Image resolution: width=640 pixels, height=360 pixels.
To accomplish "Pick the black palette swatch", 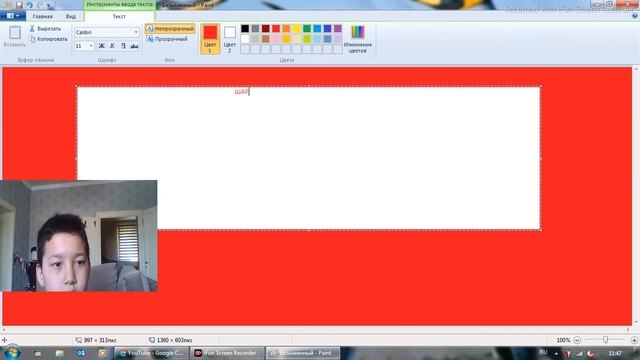I will pos(245,29).
